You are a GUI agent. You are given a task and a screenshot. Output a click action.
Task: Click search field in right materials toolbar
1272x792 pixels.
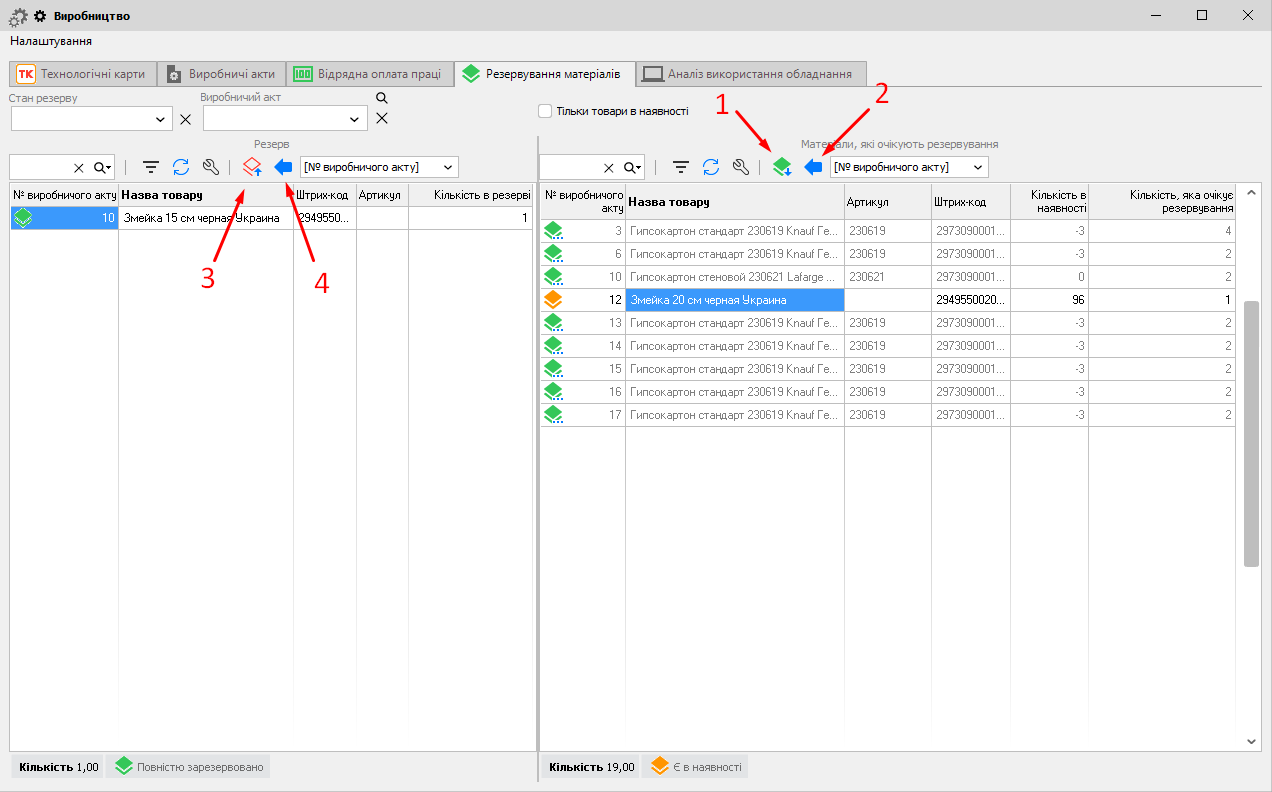click(568, 167)
